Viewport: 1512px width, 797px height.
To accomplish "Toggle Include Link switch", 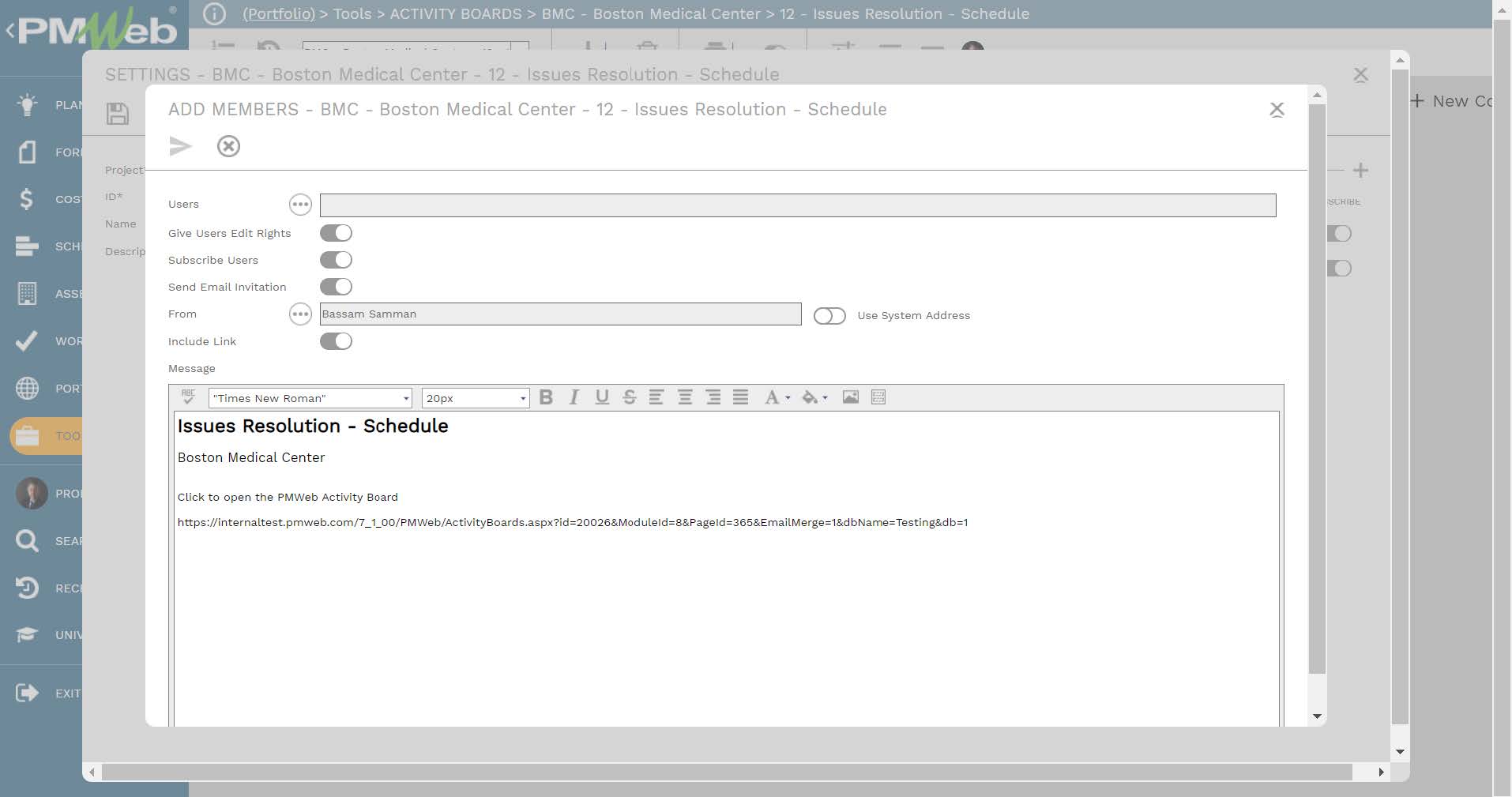I will coord(336,341).
